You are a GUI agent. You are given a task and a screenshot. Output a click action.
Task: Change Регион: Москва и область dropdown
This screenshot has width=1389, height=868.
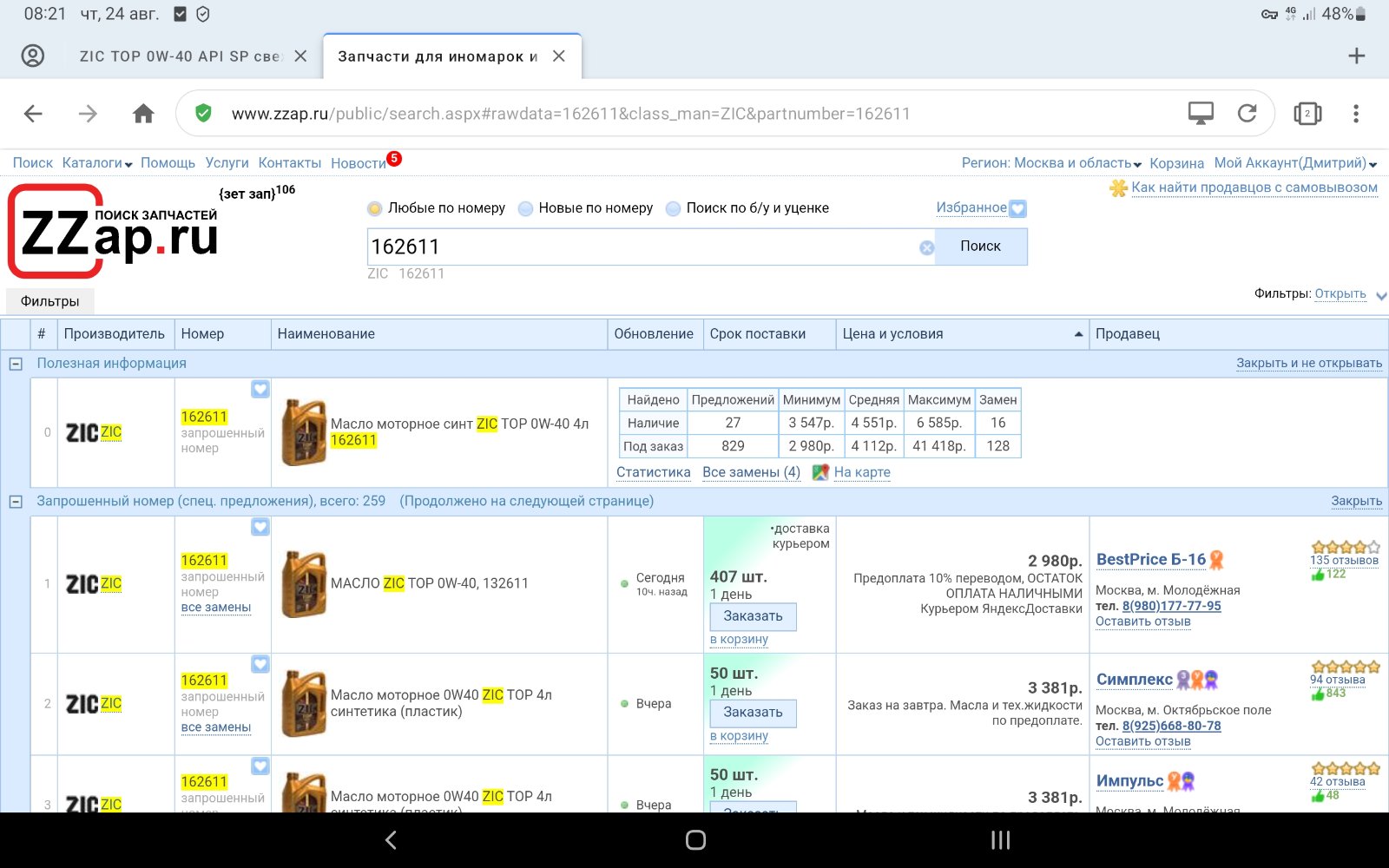(x=1051, y=163)
